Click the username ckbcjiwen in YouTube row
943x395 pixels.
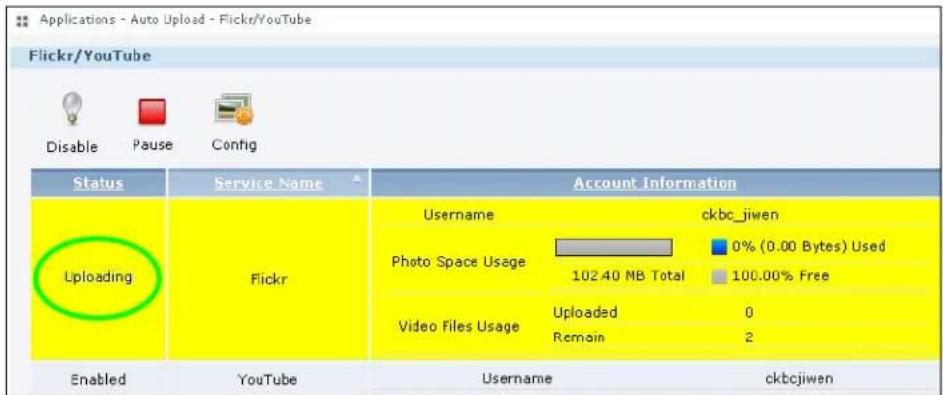coord(799,379)
